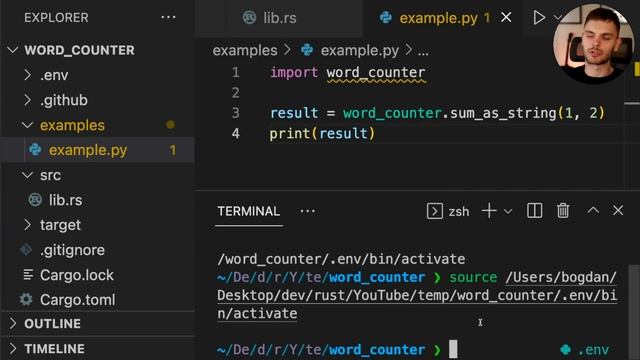Screen dimensions: 640x360
Task: Click the .env indicator in terminal prompt
Action: 584,350
